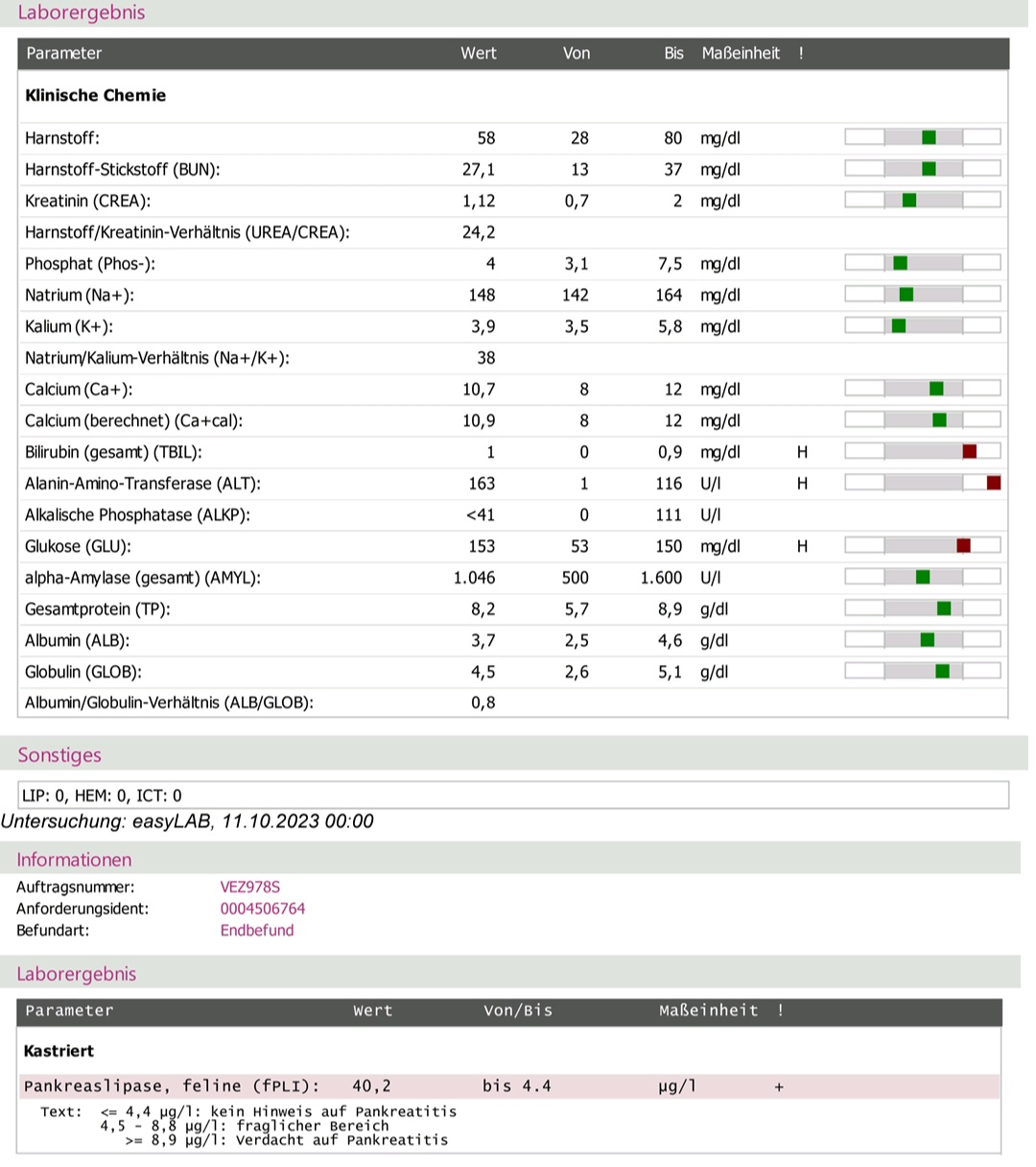Select the ALT value 163

(x=482, y=484)
